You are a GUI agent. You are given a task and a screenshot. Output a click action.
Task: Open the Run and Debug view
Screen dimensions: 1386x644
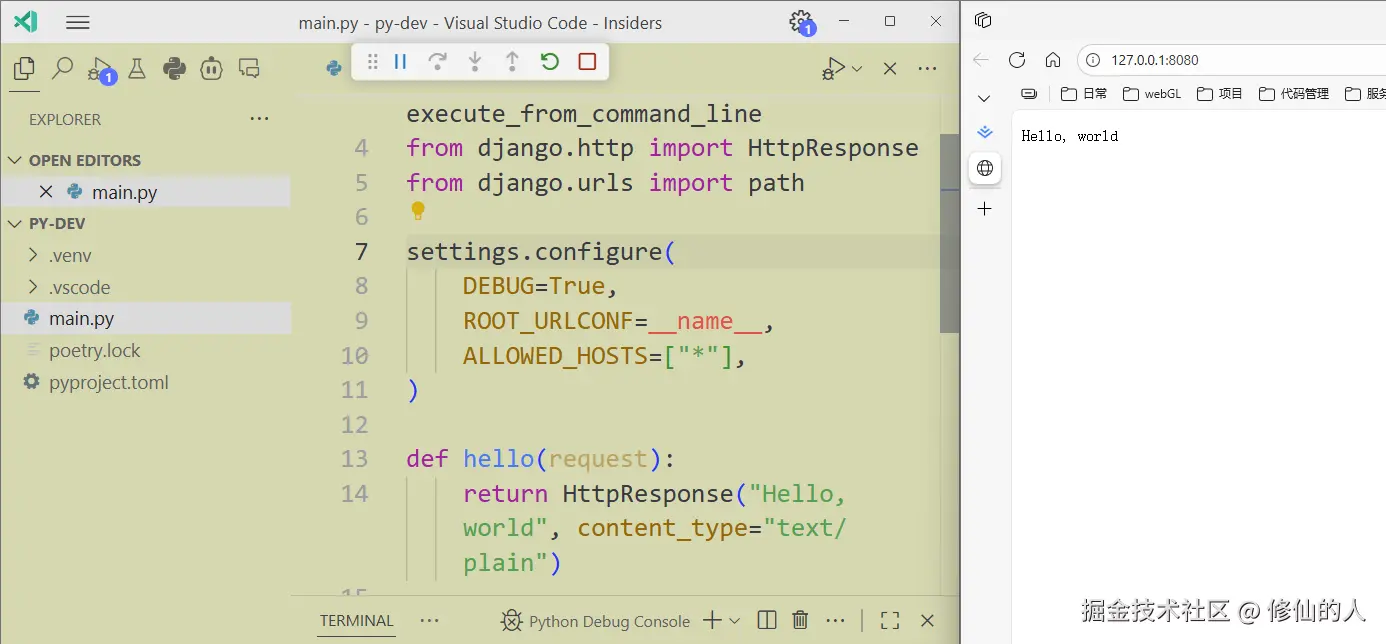point(100,68)
